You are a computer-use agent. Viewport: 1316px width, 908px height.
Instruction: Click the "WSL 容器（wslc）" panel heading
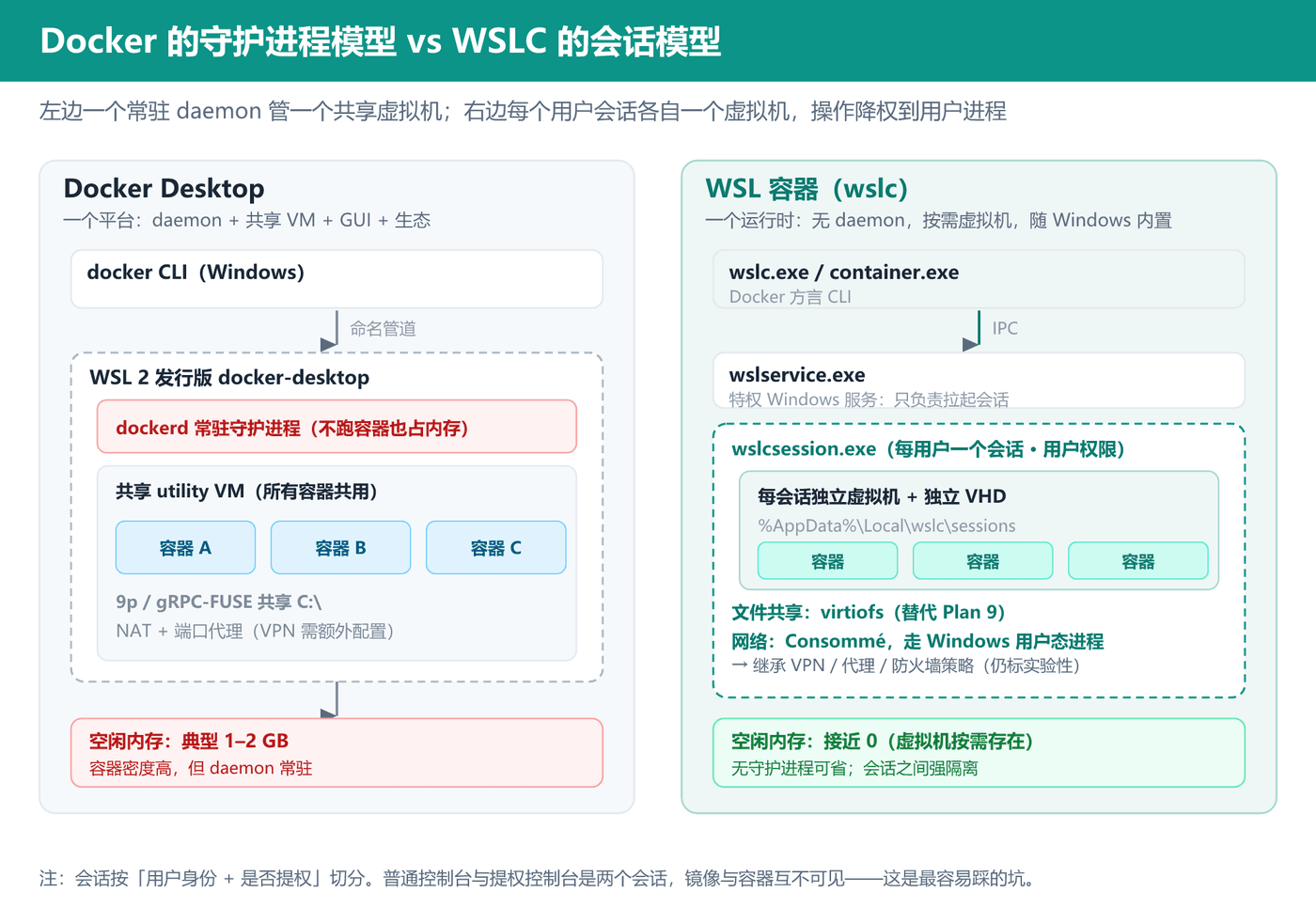pos(807,188)
